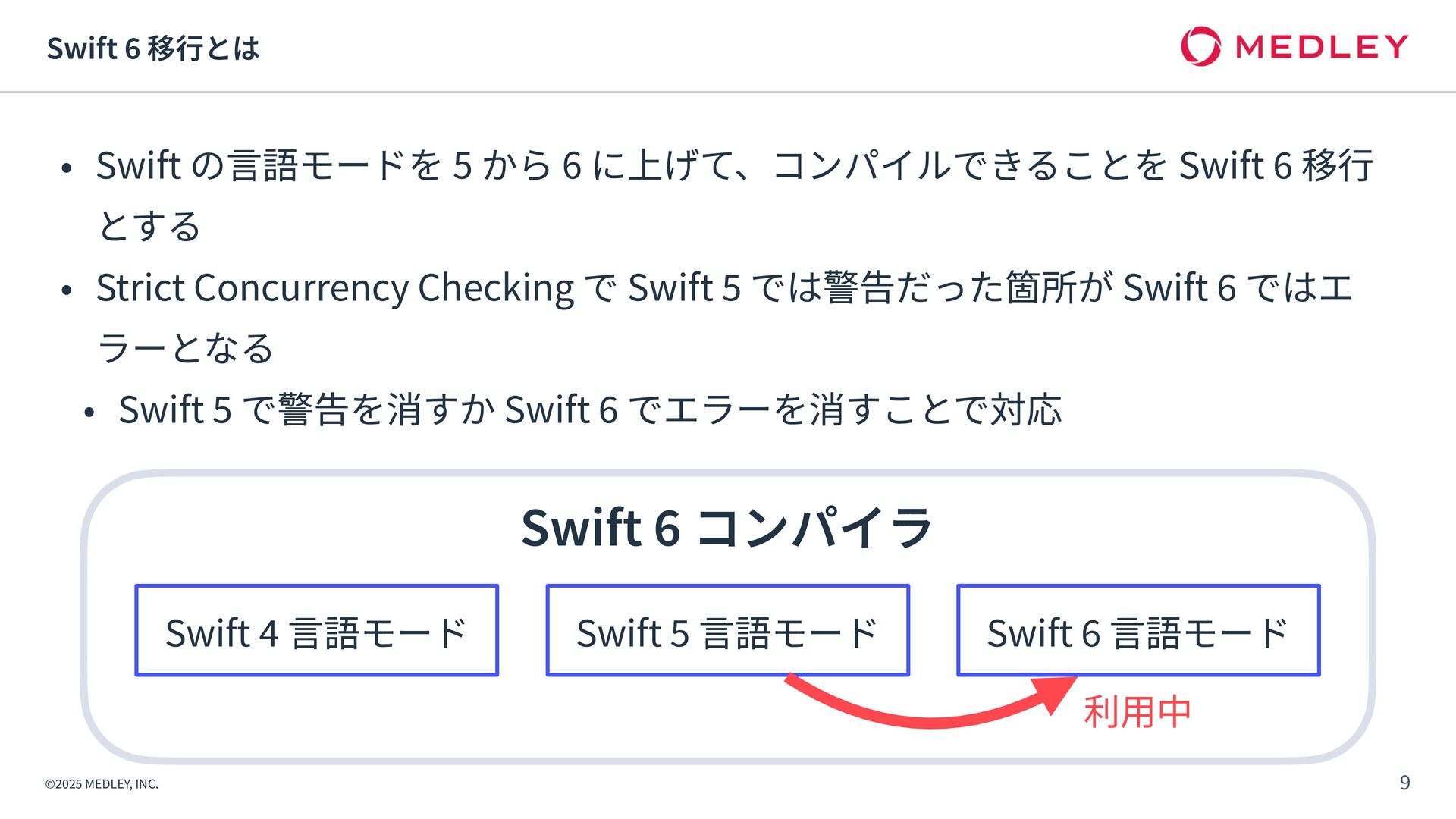Click the indented sub-bullet marker
1456x819 pixels.
click(89, 413)
